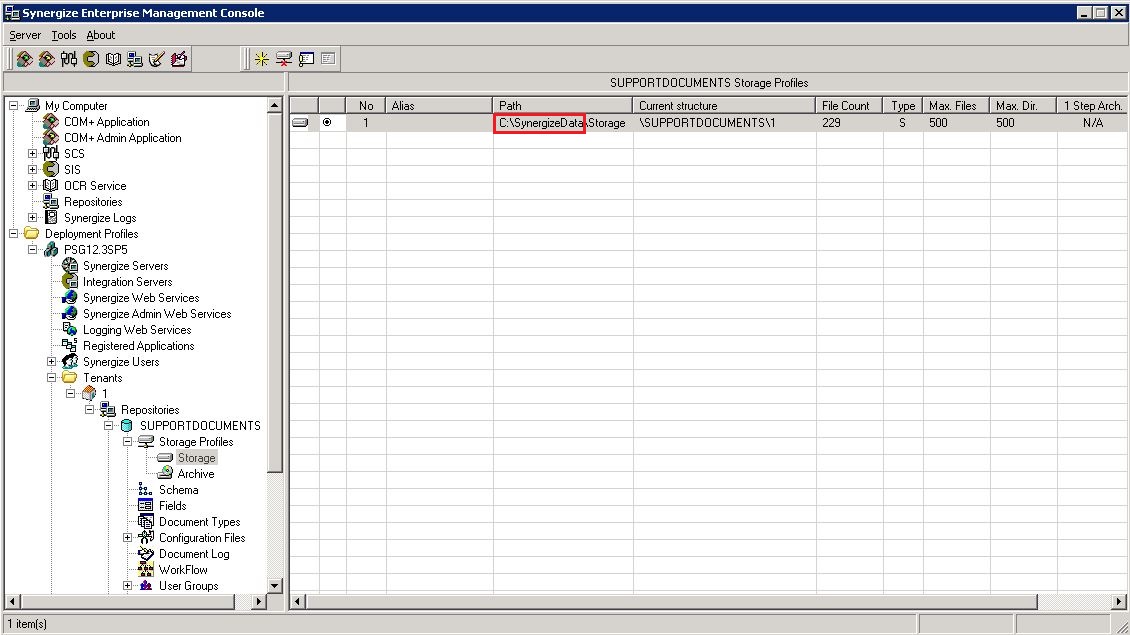Image resolution: width=1130 pixels, height=635 pixels.
Task: Click the Max. Dir. column header
Action: pyautogui.click(x=1023, y=106)
